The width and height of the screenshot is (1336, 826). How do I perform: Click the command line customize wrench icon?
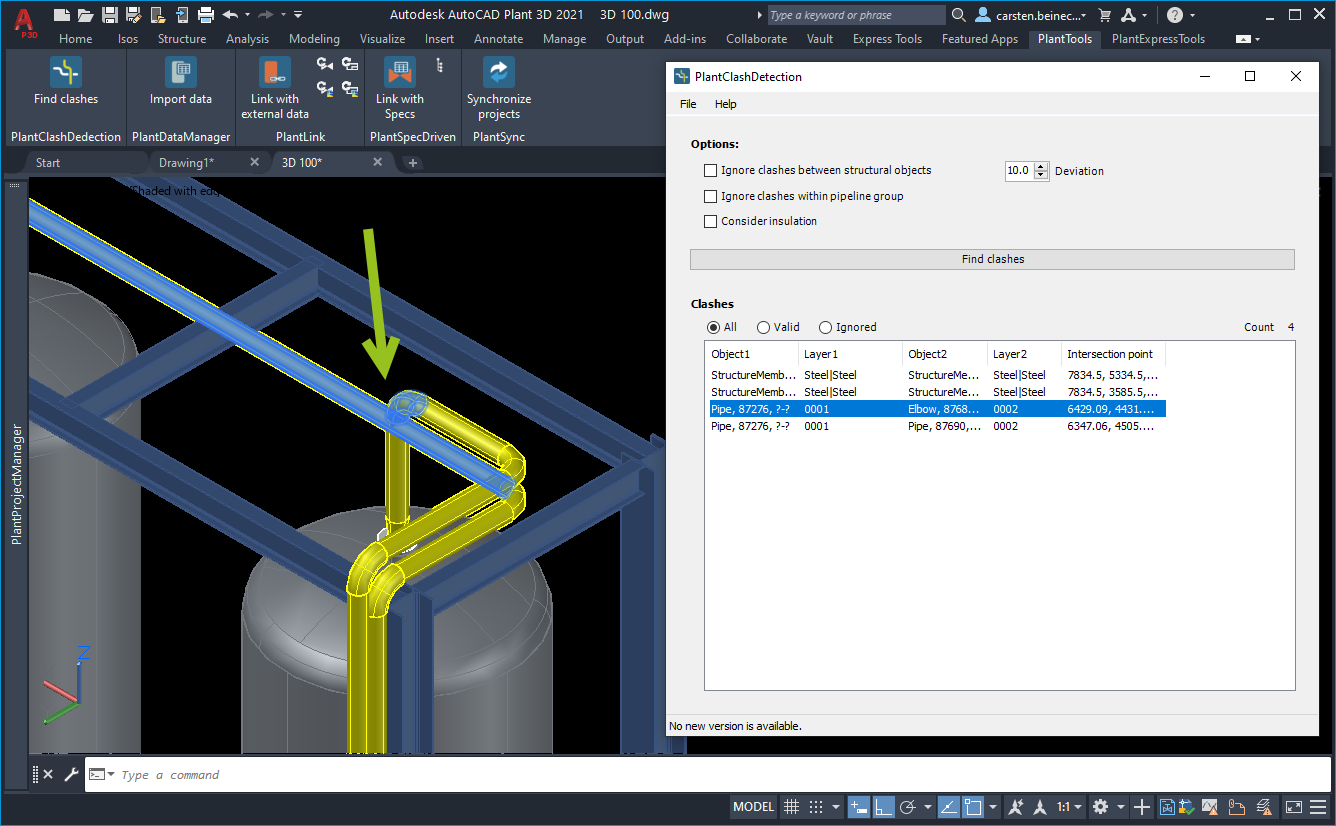tap(71, 775)
